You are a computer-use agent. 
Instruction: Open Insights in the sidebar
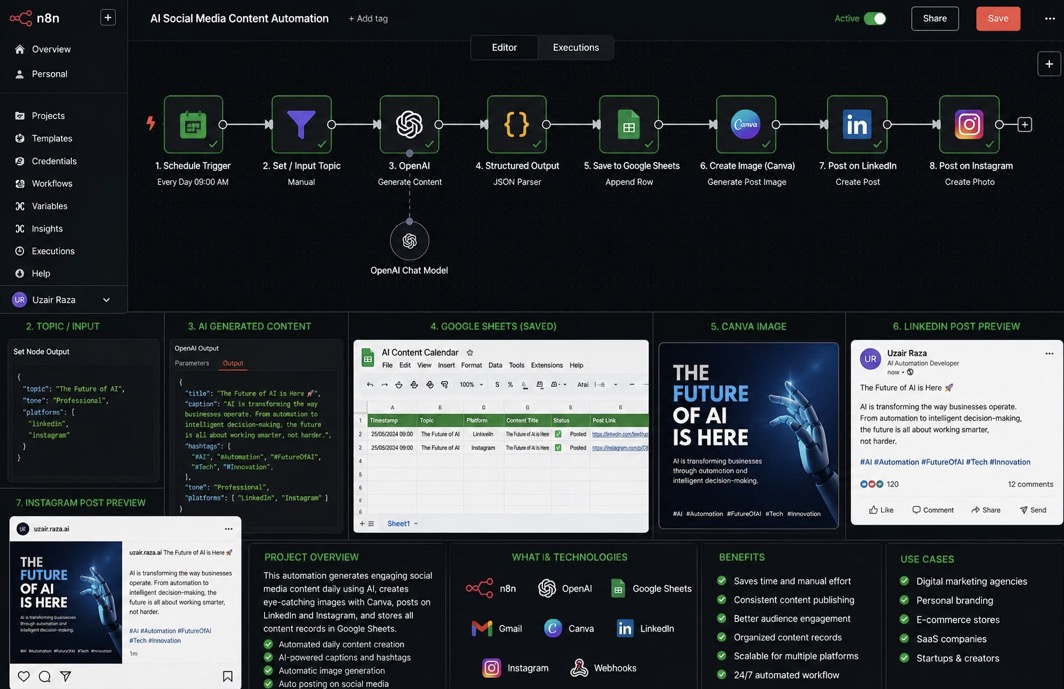point(47,229)
